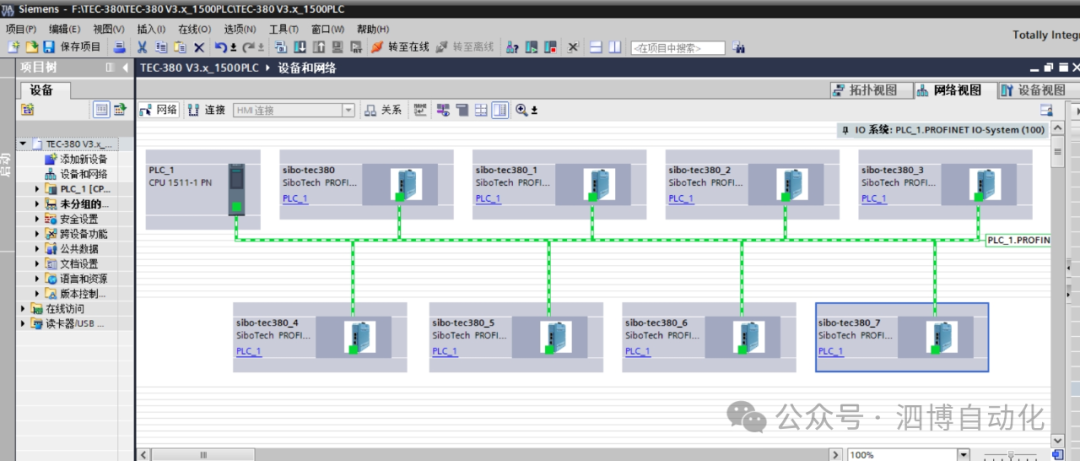Split editor space horizontally
This screenshot has height=461, width=1080.
click(x=596, y=48)
